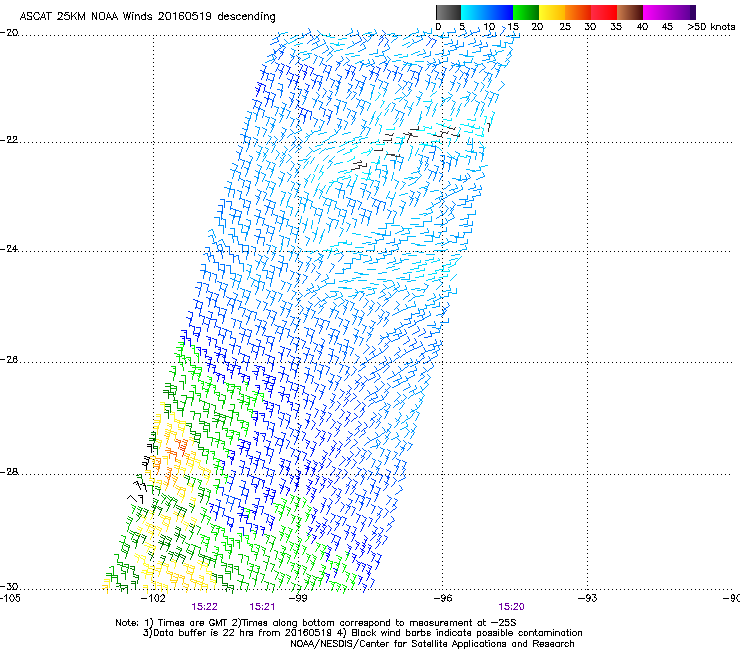Viewport: 740px width, 650px height.
Task: Click the longitude label -93
Action: tap(587, 599)
